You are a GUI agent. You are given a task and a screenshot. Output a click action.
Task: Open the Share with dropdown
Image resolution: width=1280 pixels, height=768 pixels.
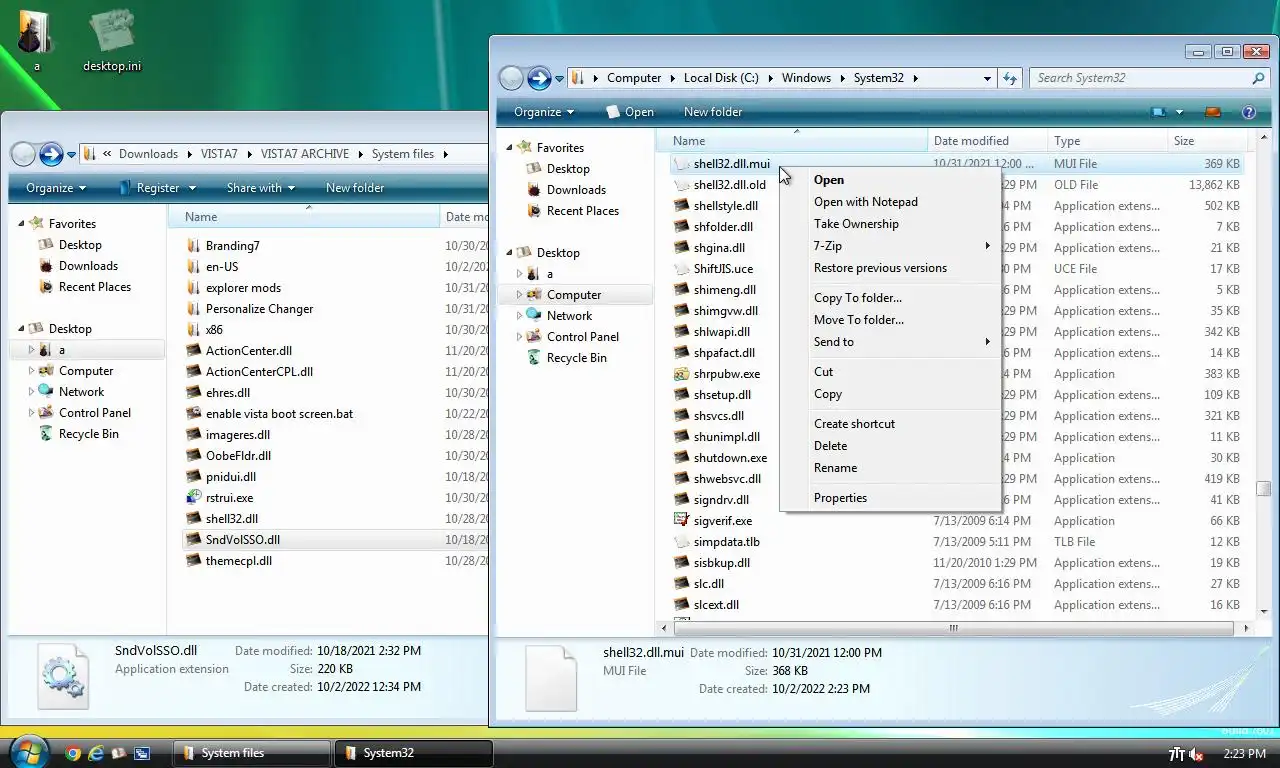click(x=261, y=188)
